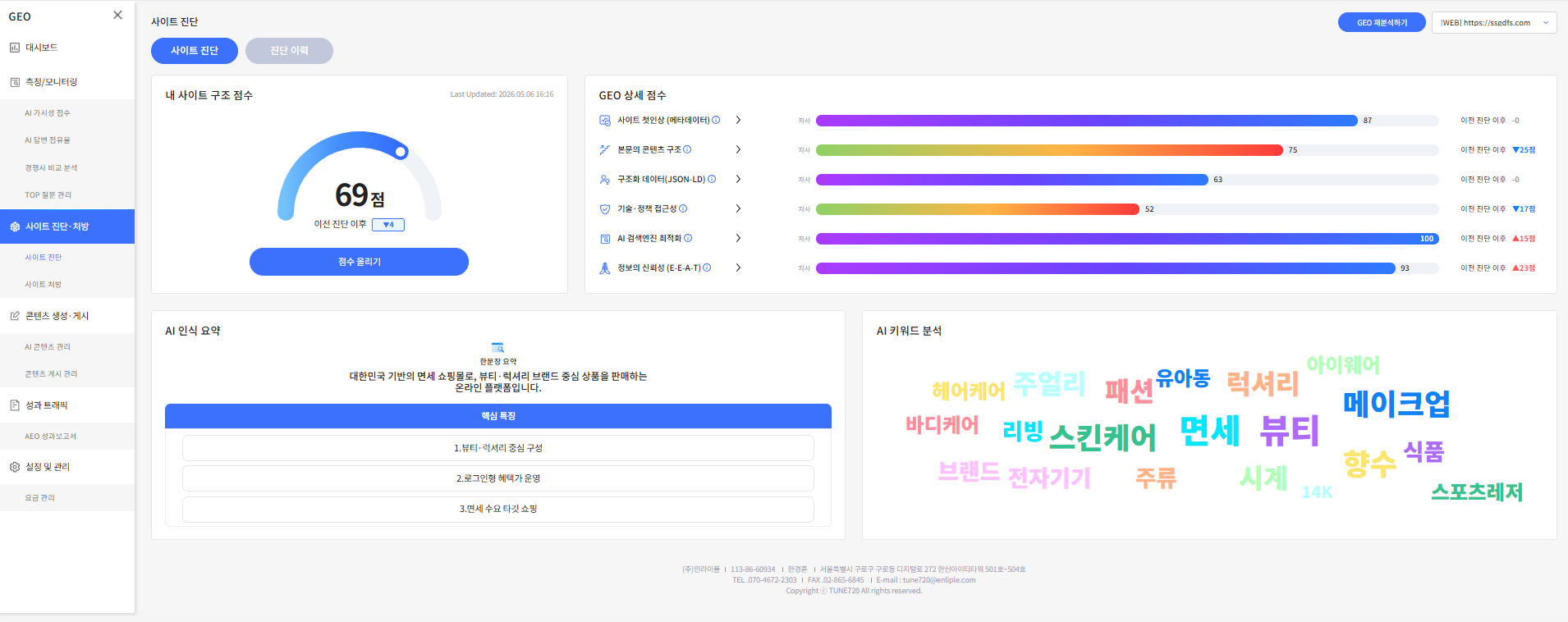Click the 스킨케어 keyword in the word cloud
The width and height of the screenshot is (1568, 622).
(1103, 437)
